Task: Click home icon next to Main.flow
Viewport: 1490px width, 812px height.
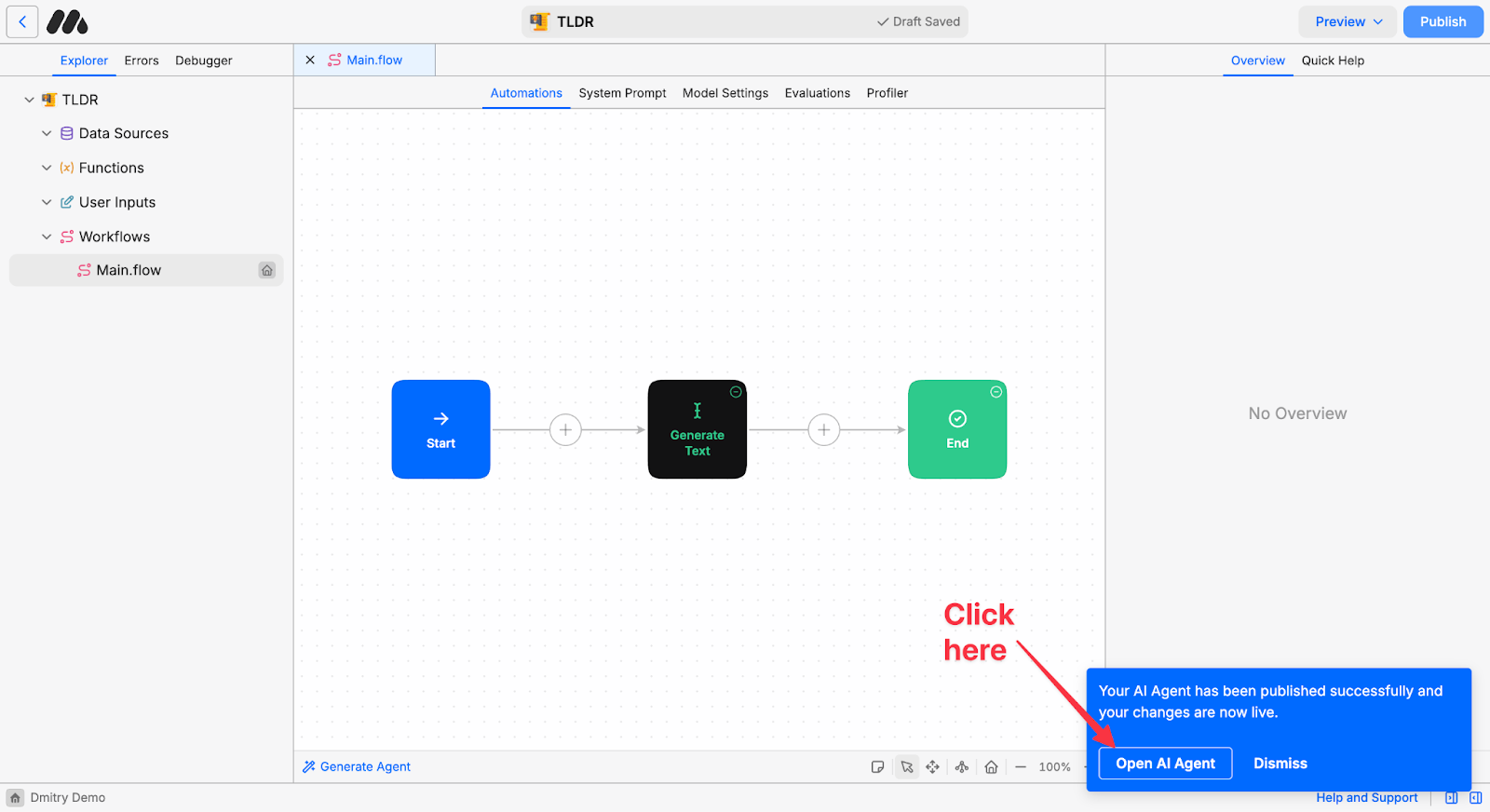Action: click(267, 270)
